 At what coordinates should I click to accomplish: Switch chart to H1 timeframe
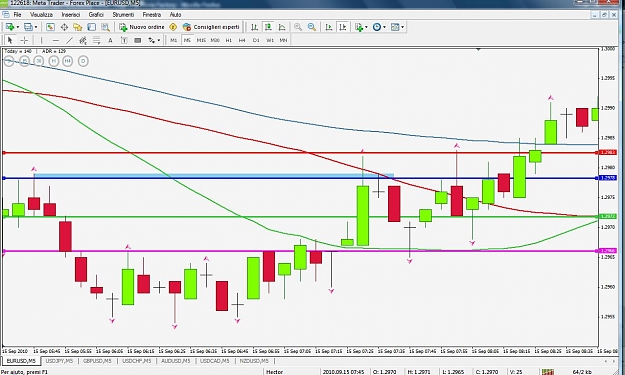click(228, 40)
